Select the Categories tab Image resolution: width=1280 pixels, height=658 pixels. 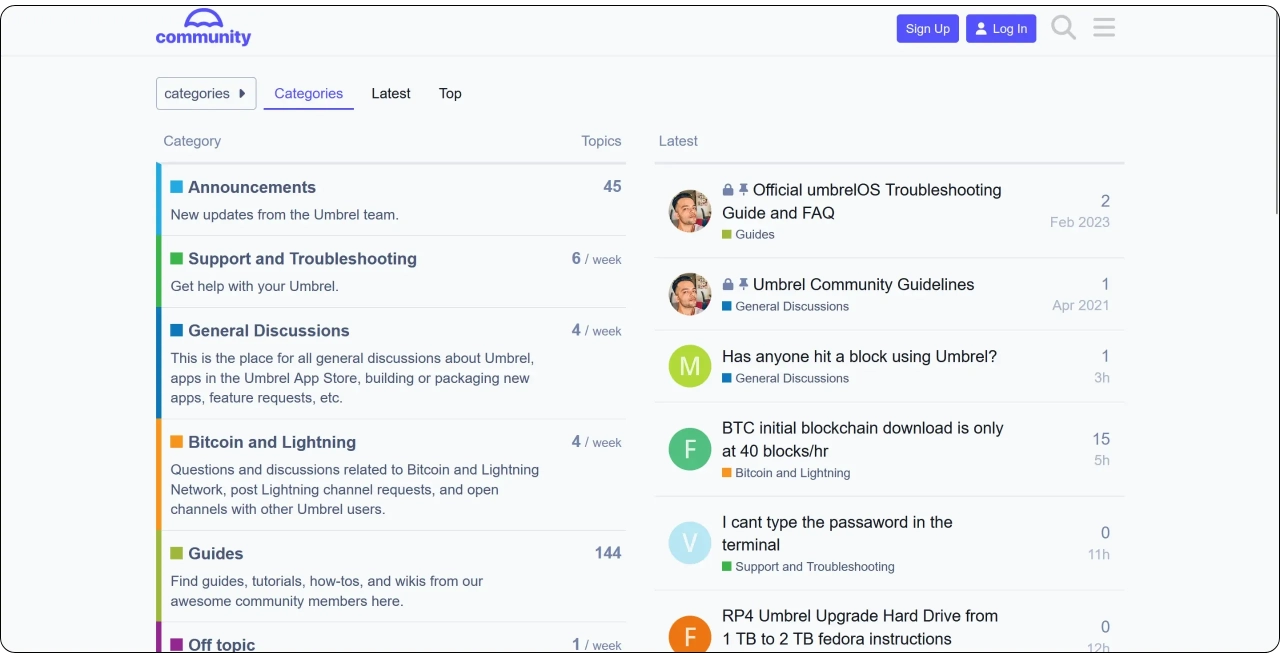pos(308,93)
